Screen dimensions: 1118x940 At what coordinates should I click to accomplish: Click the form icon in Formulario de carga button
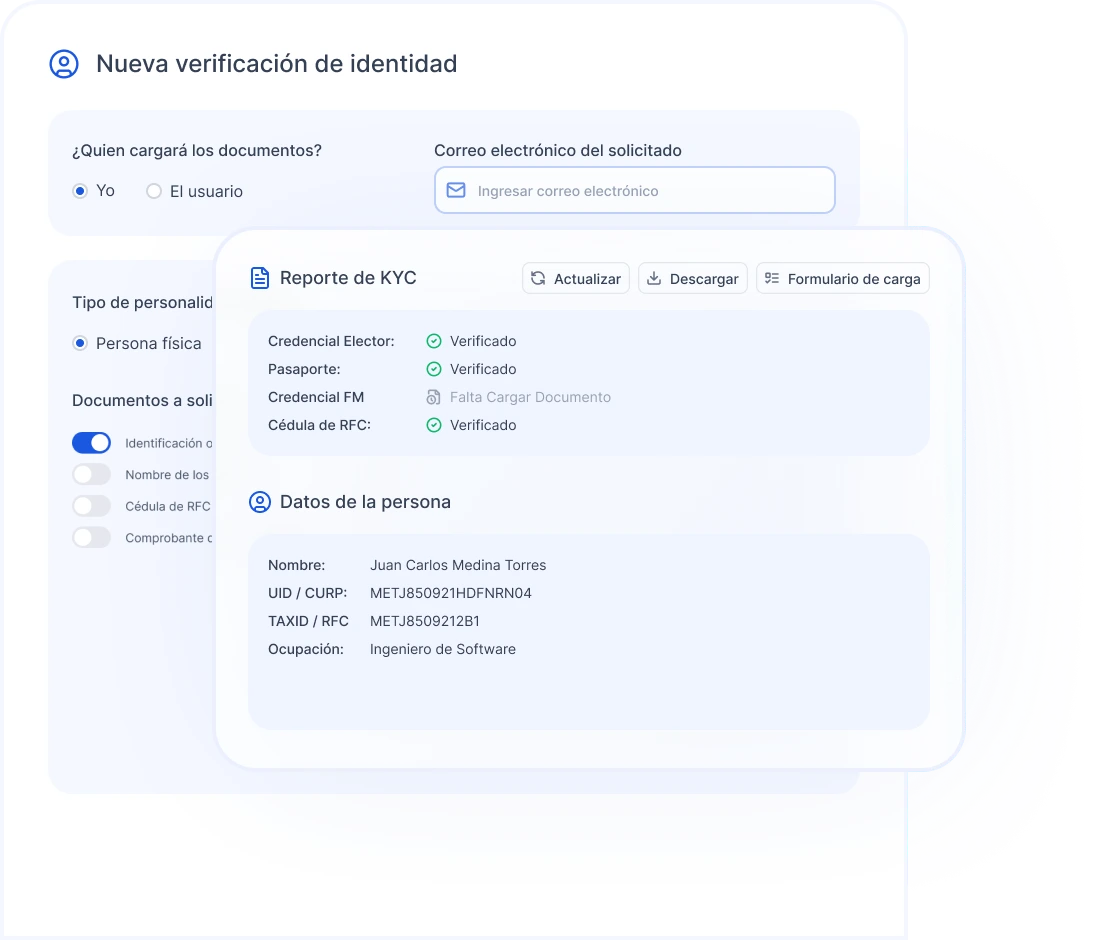click(x=772, y=278)
